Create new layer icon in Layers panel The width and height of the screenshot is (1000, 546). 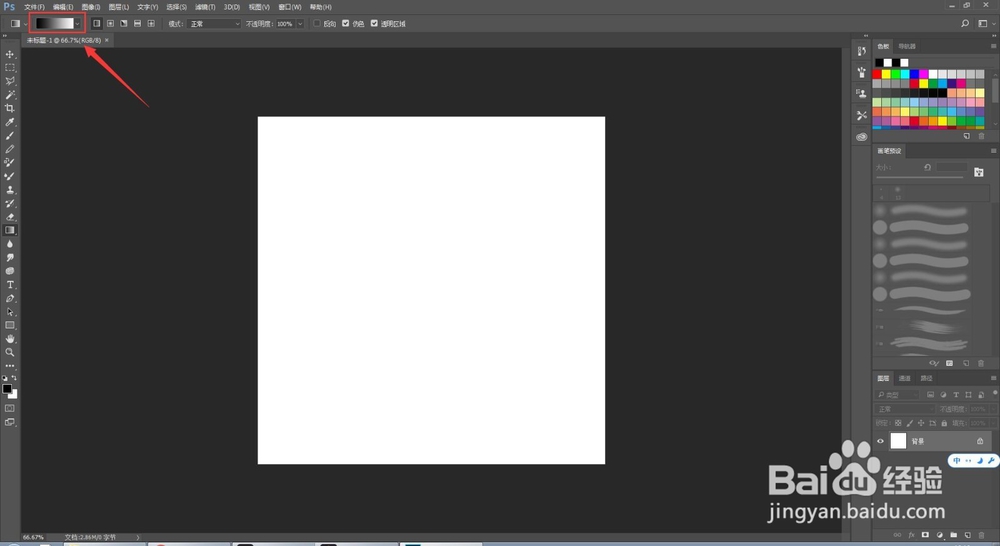967,535
